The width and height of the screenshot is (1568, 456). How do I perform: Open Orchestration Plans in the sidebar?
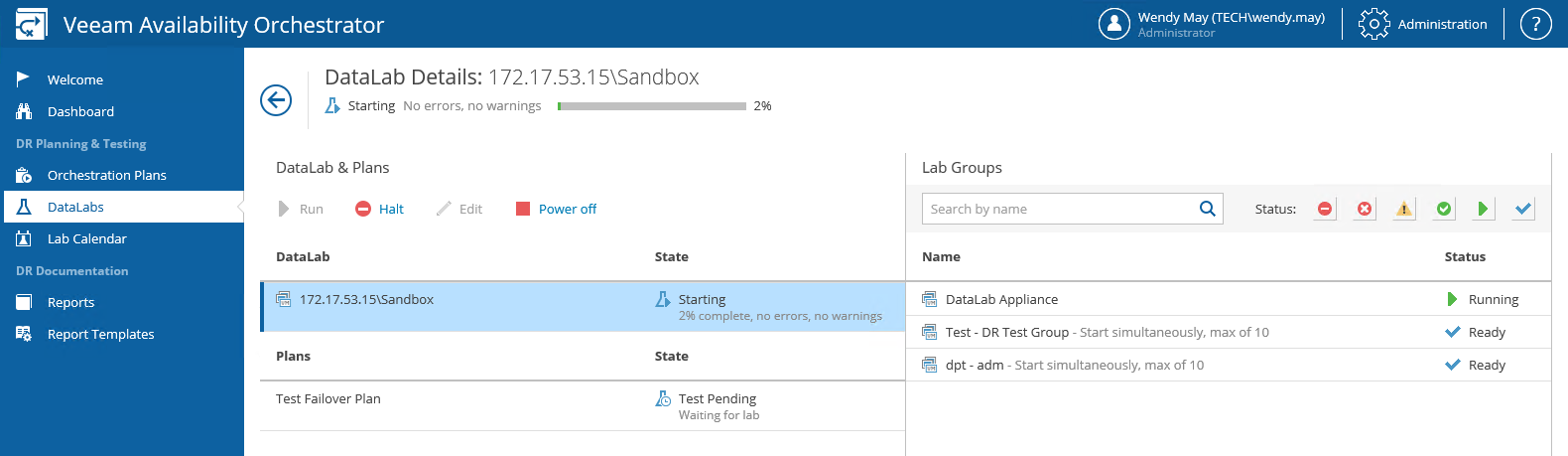(x=106, y=175)
